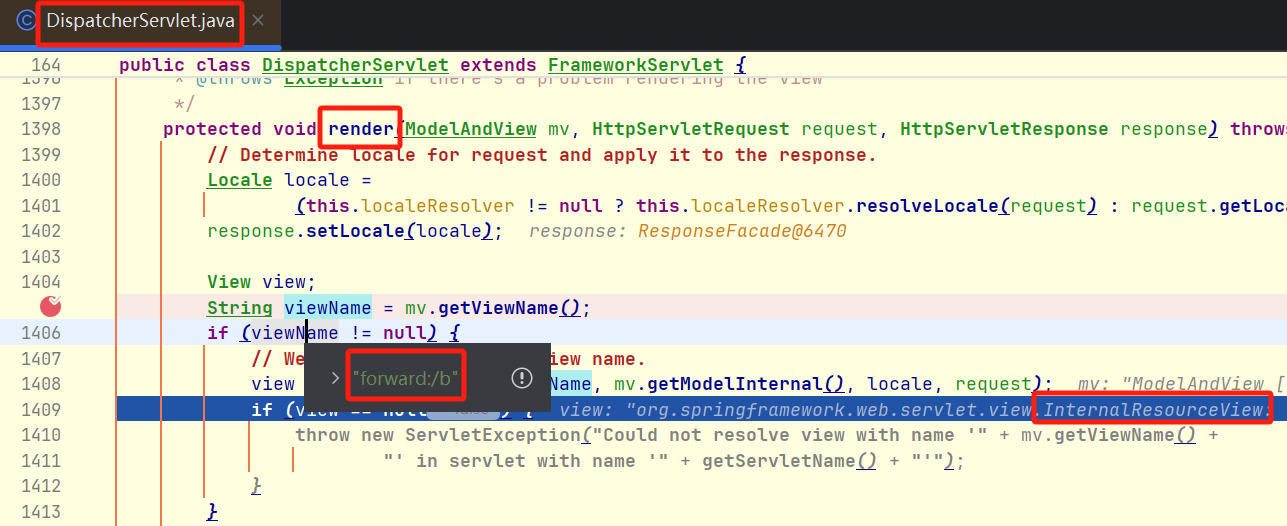
Task: Click inline hint "response: ResponseFacade@6470"
Action: pyautogui.click(x=688, y=232)
